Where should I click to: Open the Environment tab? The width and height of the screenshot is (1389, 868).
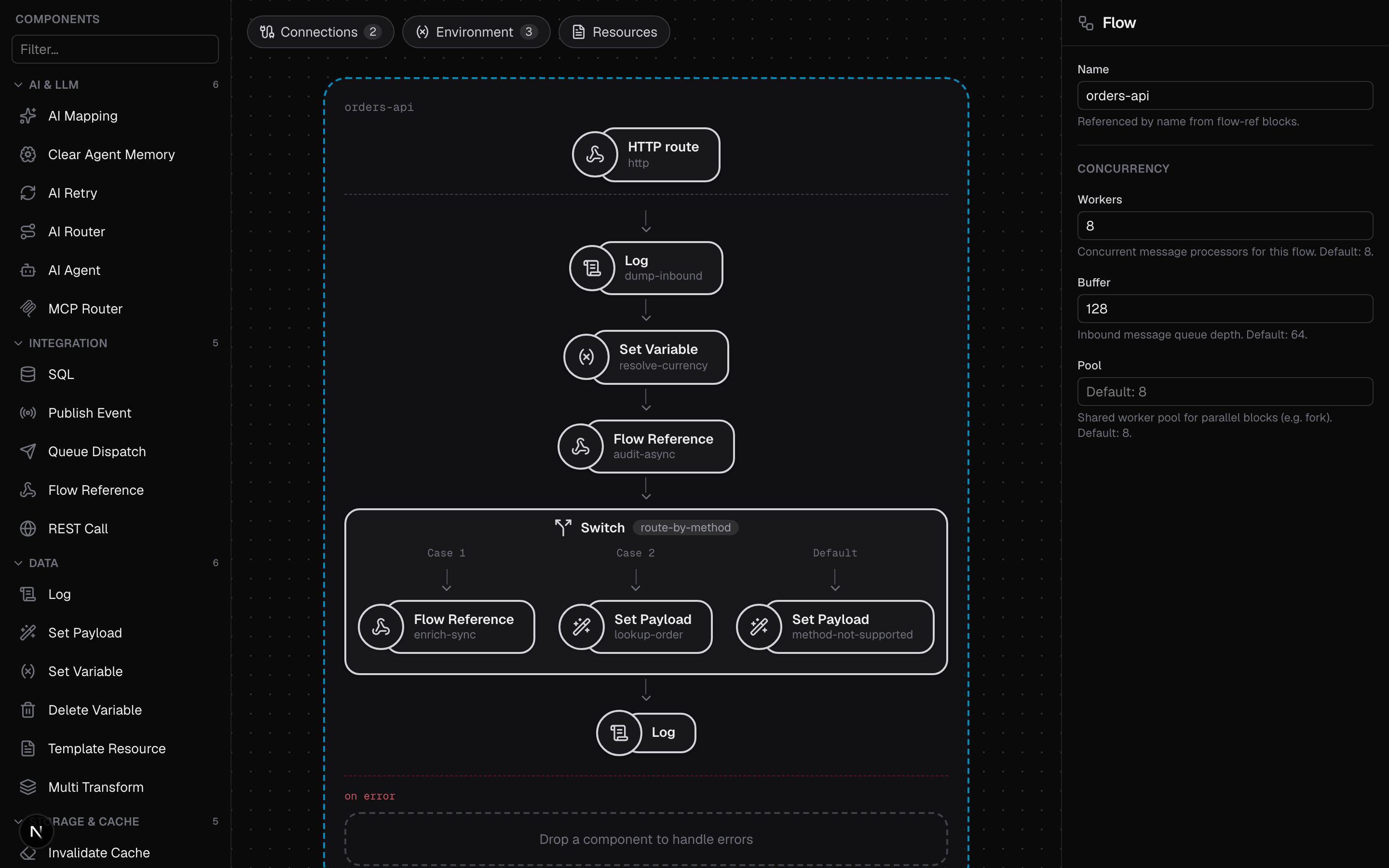pyautogui.click(x=476, y=31)
